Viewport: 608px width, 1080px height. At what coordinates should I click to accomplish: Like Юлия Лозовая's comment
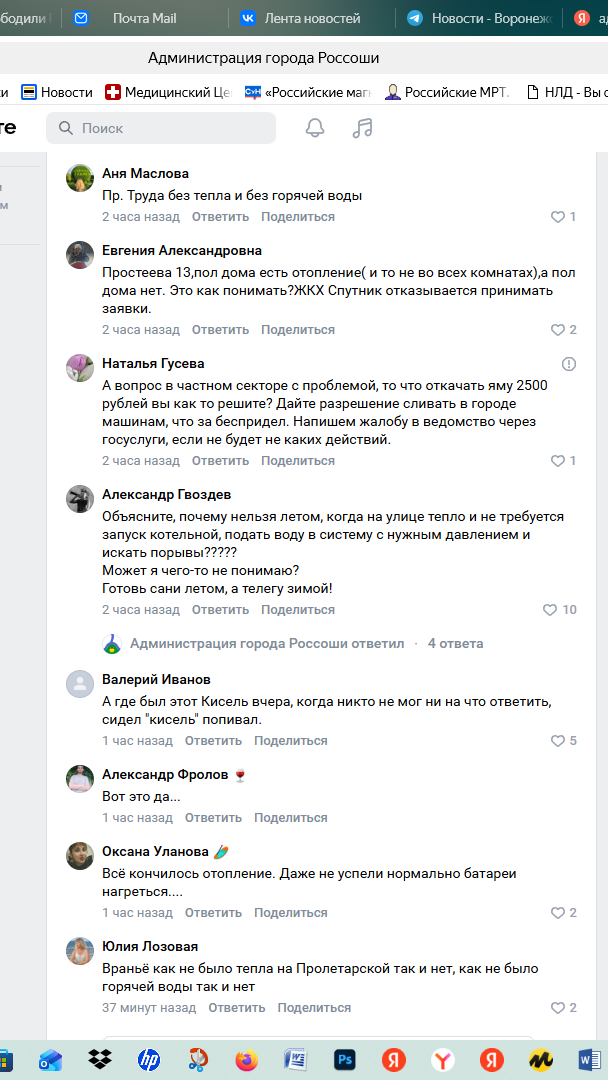[563, 1008]
